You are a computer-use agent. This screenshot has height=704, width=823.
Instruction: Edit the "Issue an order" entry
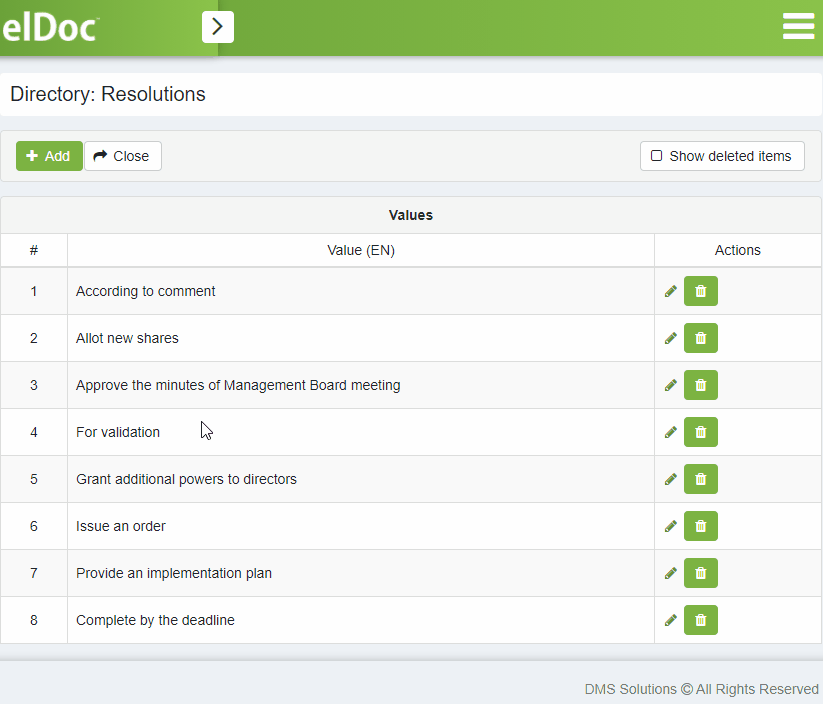671,526
